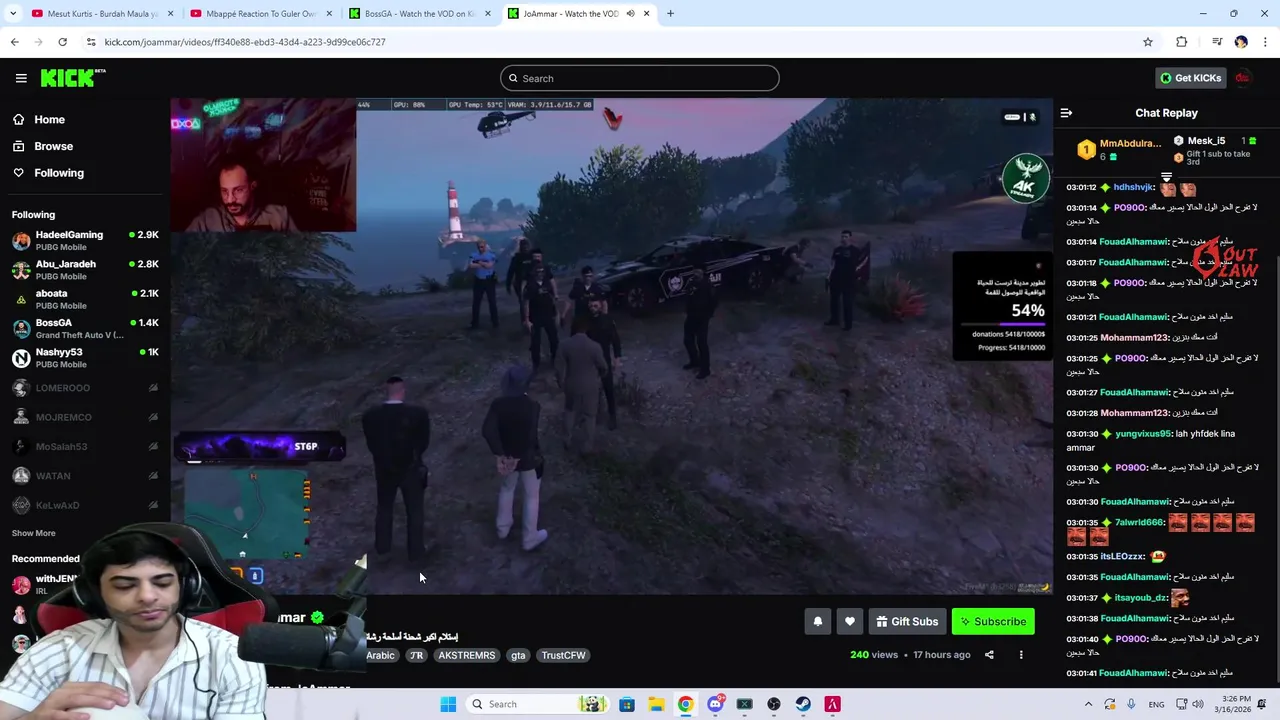
Task: Open the three-dot video options menu
Action: tap(1021, 655)
